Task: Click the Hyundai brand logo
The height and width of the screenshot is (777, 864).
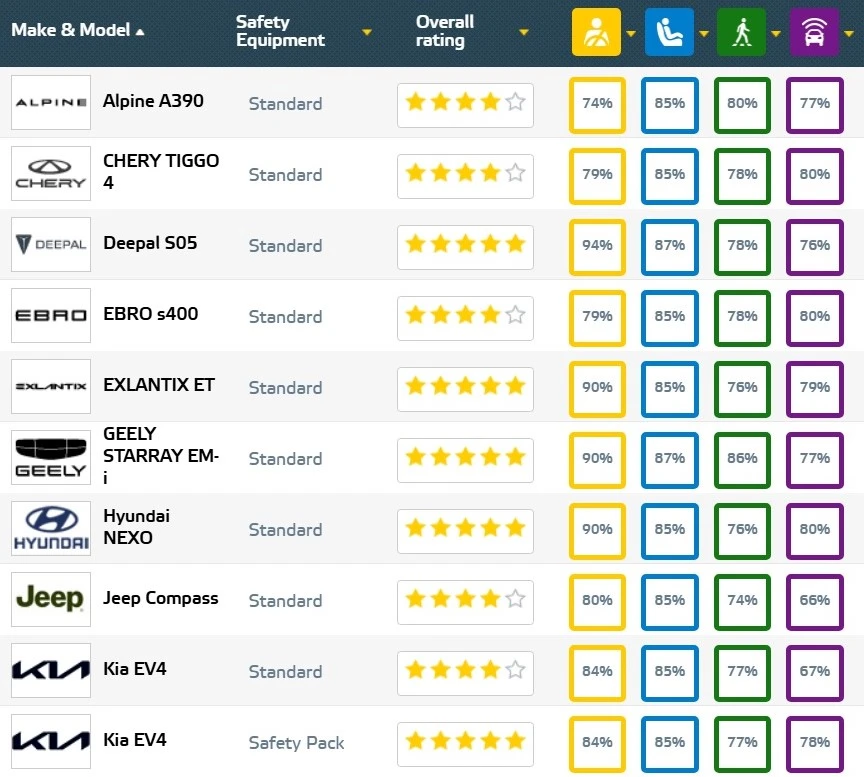Action: tap(51, 529)
